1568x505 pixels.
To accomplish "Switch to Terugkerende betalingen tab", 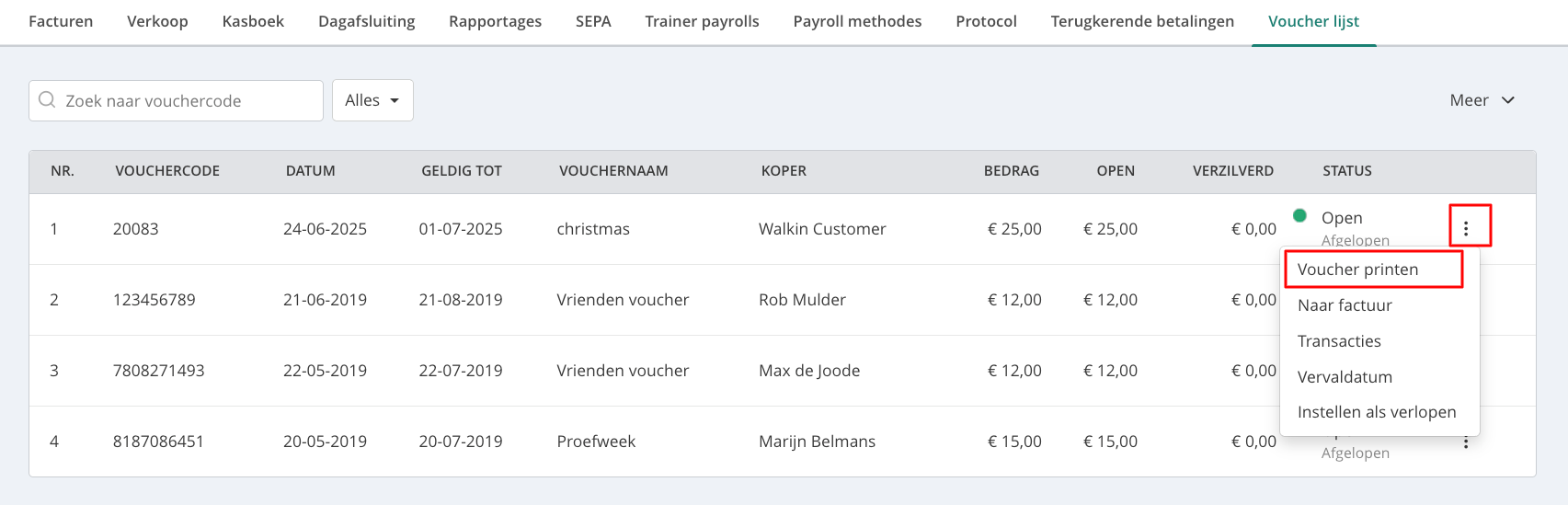I will point(1142,21).
